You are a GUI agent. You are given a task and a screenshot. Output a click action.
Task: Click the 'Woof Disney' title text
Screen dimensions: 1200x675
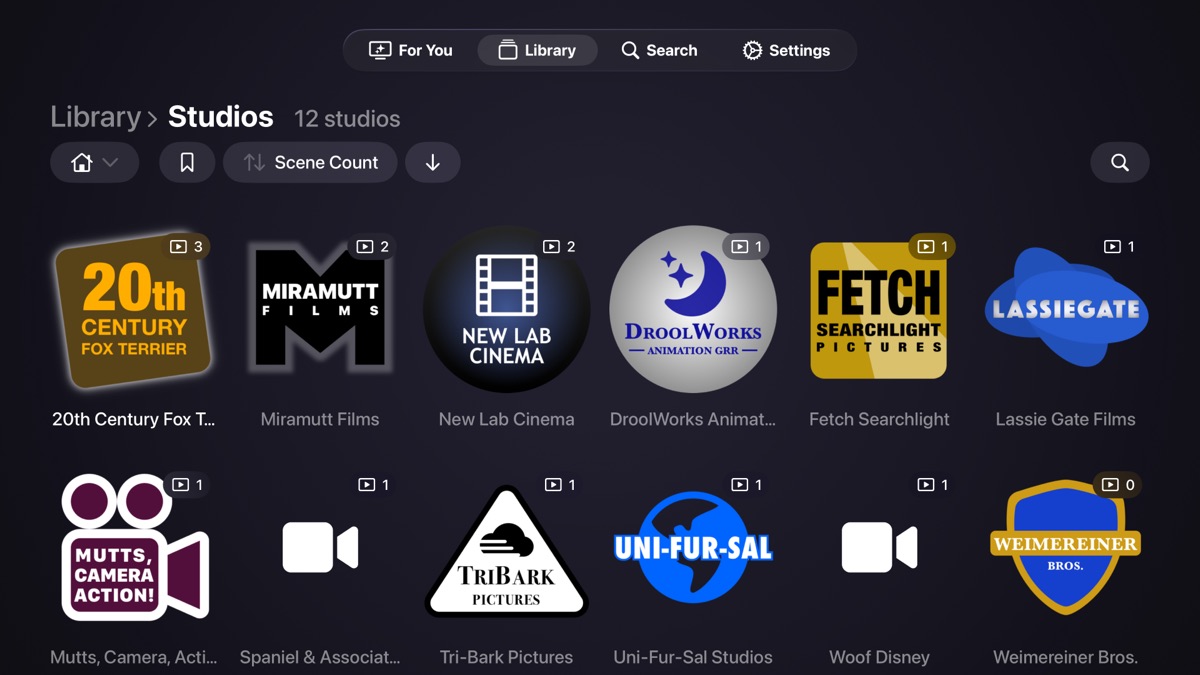point(879,657)
